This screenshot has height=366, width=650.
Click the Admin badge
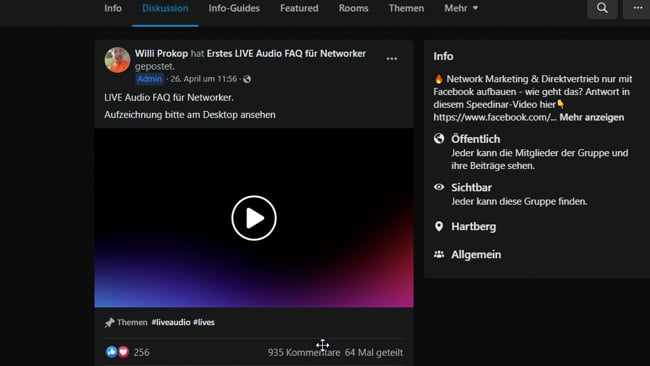point(149,79)
